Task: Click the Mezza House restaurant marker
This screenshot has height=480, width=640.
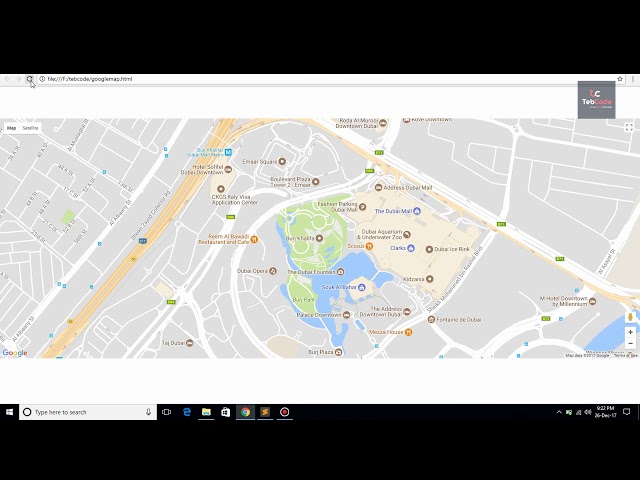Action: 408,332
